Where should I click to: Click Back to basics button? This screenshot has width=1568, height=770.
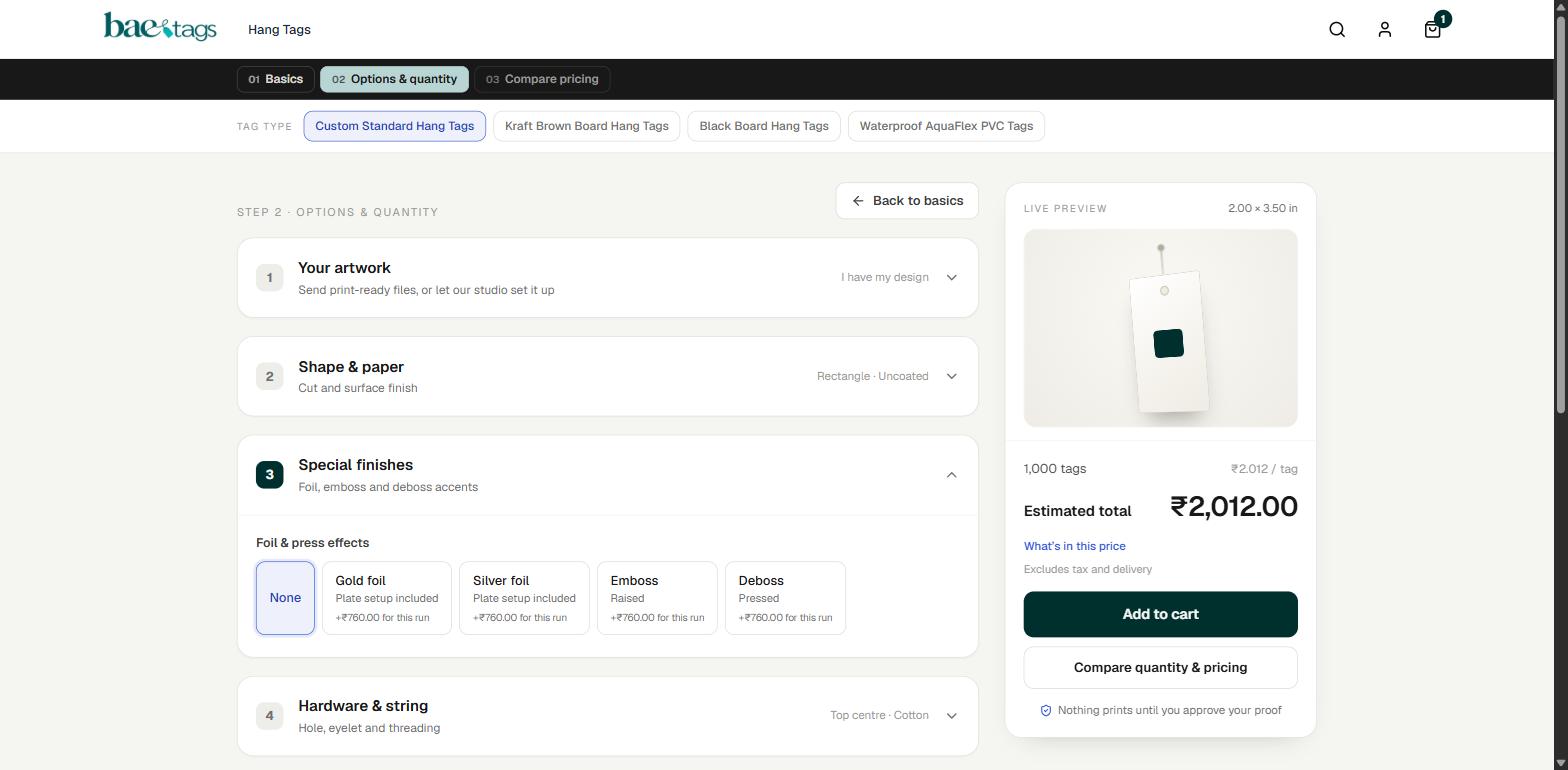click(x=907, y=201)
